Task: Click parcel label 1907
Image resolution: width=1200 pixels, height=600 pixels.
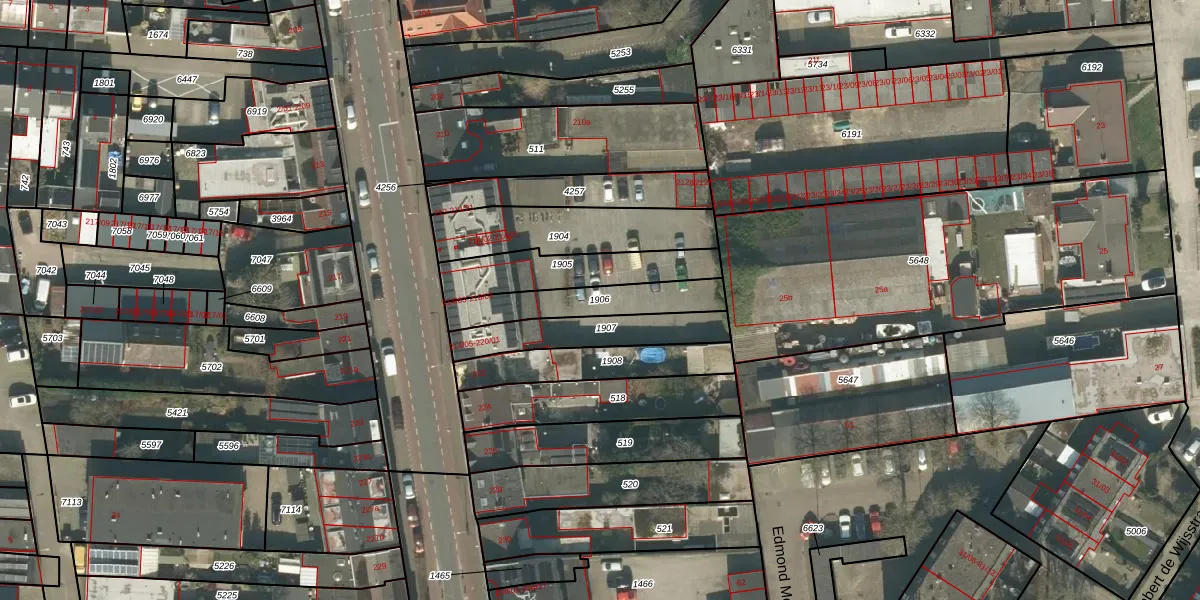Action: (x=606, y=328)
